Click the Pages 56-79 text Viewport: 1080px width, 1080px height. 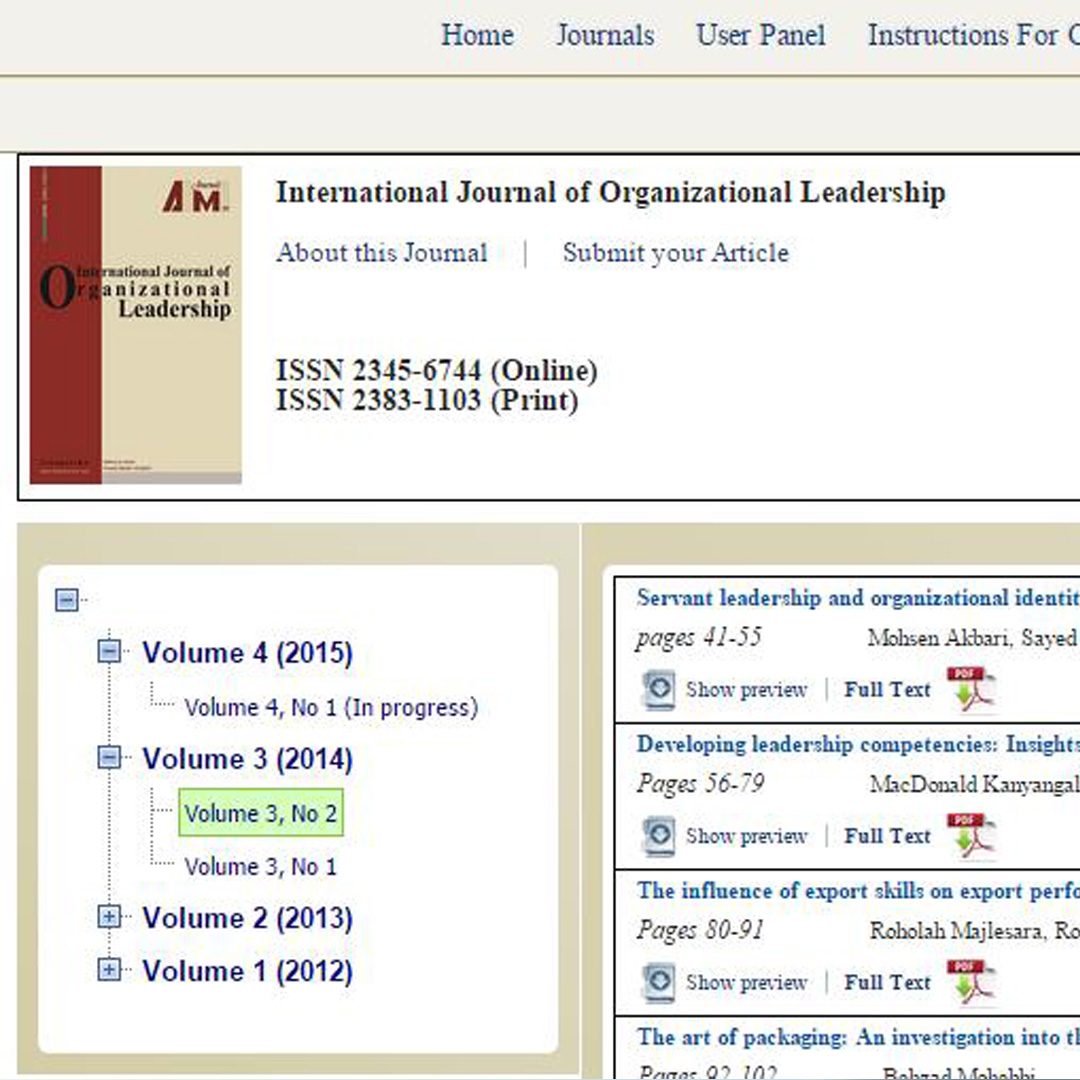(700, 785)
